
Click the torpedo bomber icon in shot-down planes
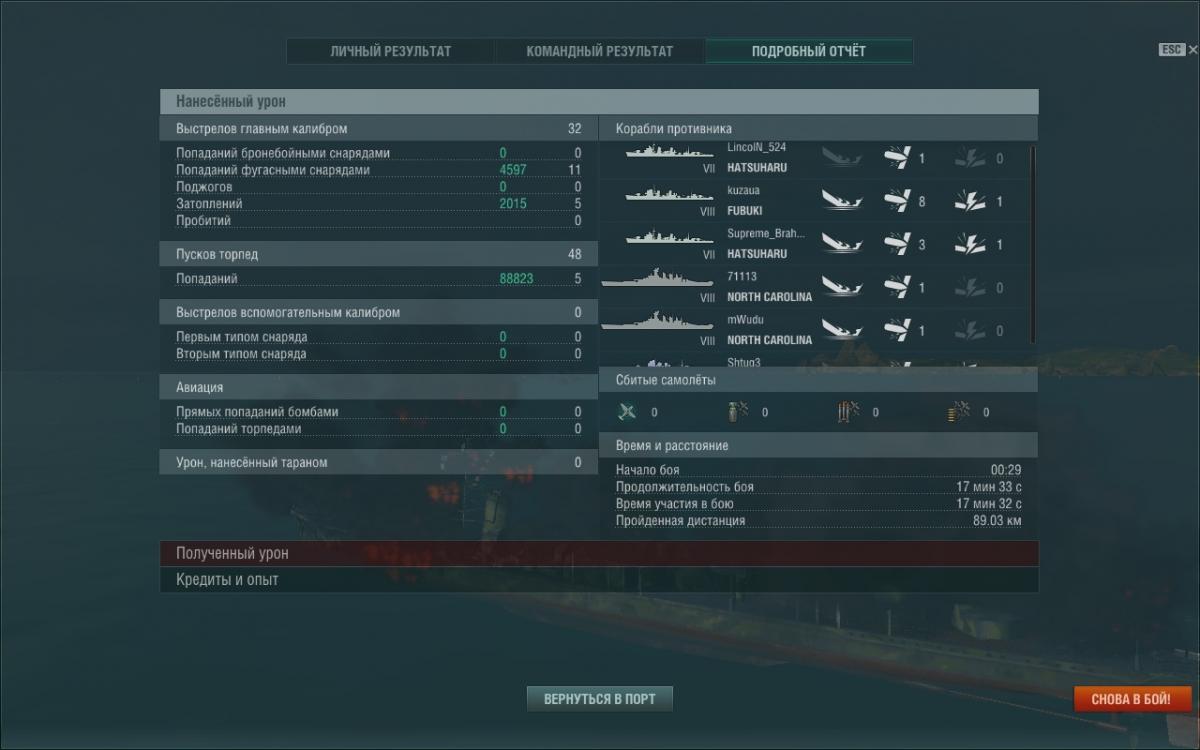[848, 411]
